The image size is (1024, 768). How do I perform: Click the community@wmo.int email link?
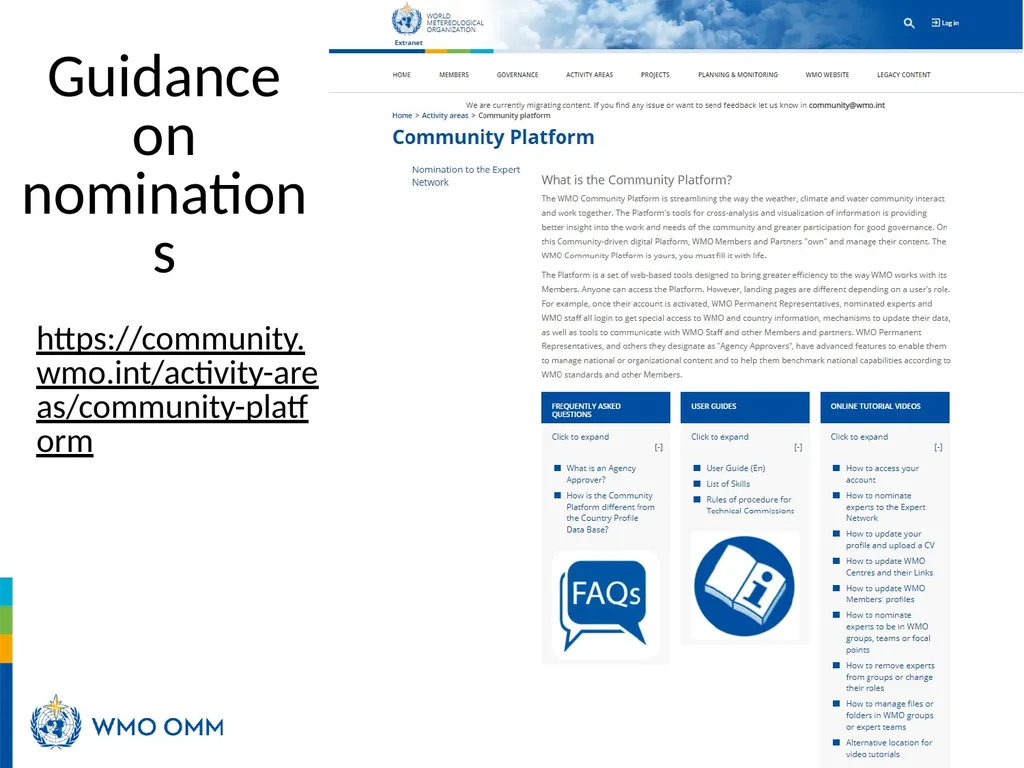coord(846,105)
